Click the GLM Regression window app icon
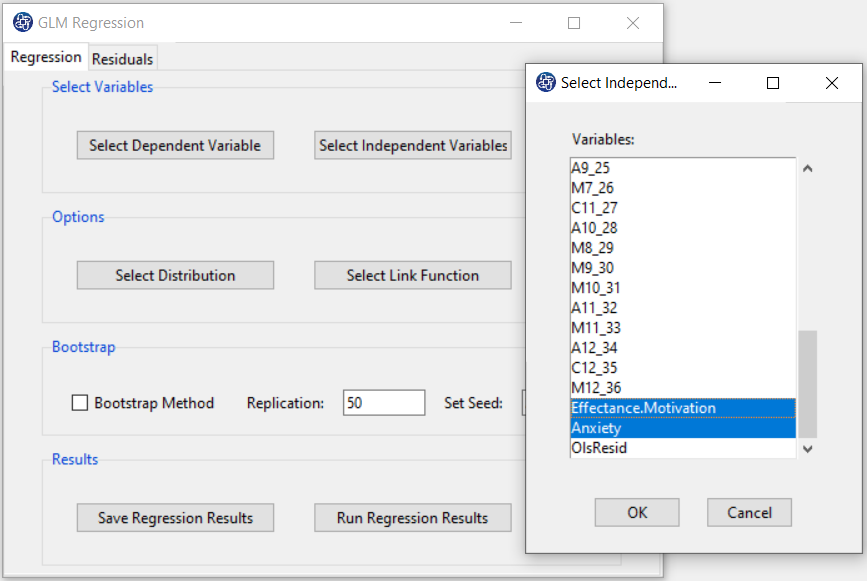867x581 pixels. click(x=23, y=22)
